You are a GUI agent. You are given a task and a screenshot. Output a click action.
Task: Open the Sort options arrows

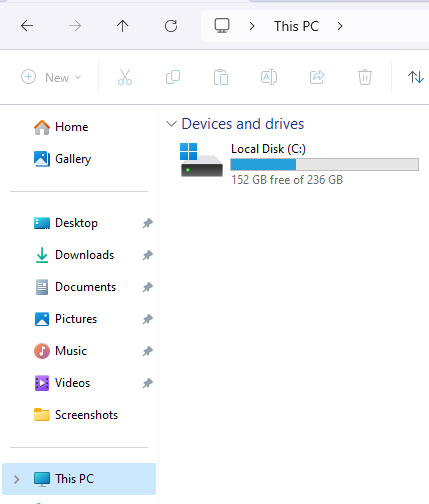pos(416,77)
